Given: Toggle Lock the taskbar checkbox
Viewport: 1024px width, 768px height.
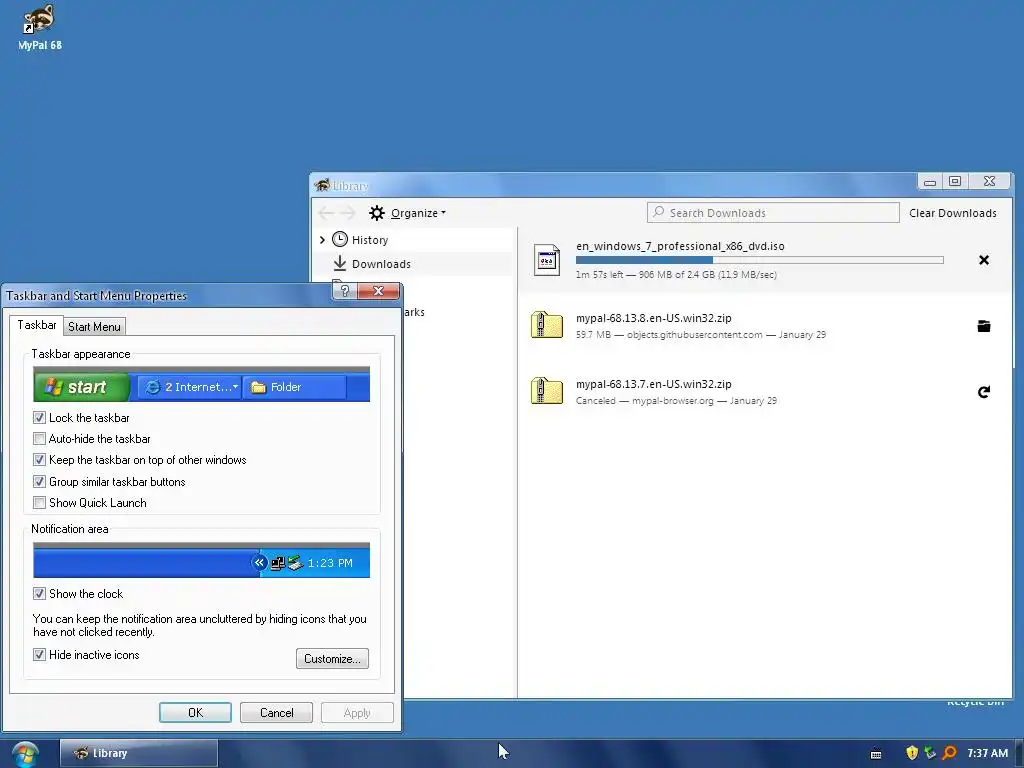Looking at the screenshot, I should click(x=39, y=417).
